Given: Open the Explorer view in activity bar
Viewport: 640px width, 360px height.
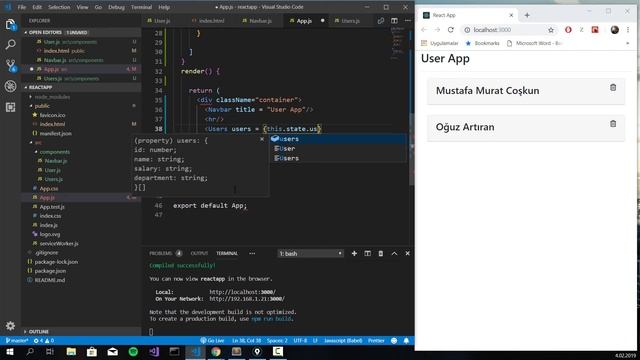Looking at the screenshot, I should [x=11, y=24].
